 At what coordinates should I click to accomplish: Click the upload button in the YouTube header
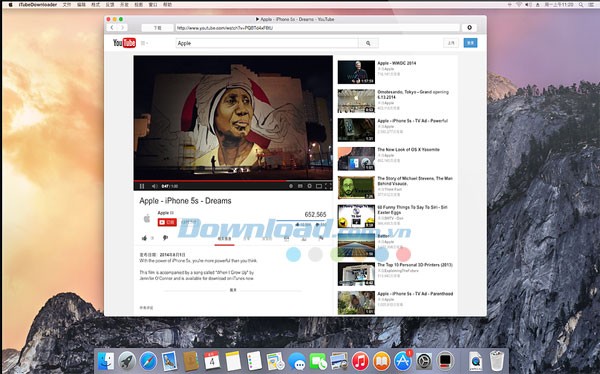point(451,43)
